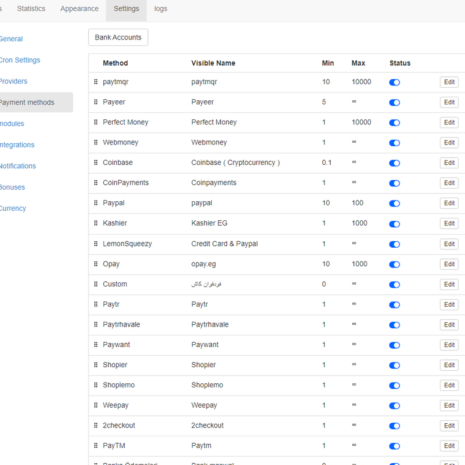Open the logs tab
Image resolution: width=465 pixels, height=465 pixels.
click(160, 9)
